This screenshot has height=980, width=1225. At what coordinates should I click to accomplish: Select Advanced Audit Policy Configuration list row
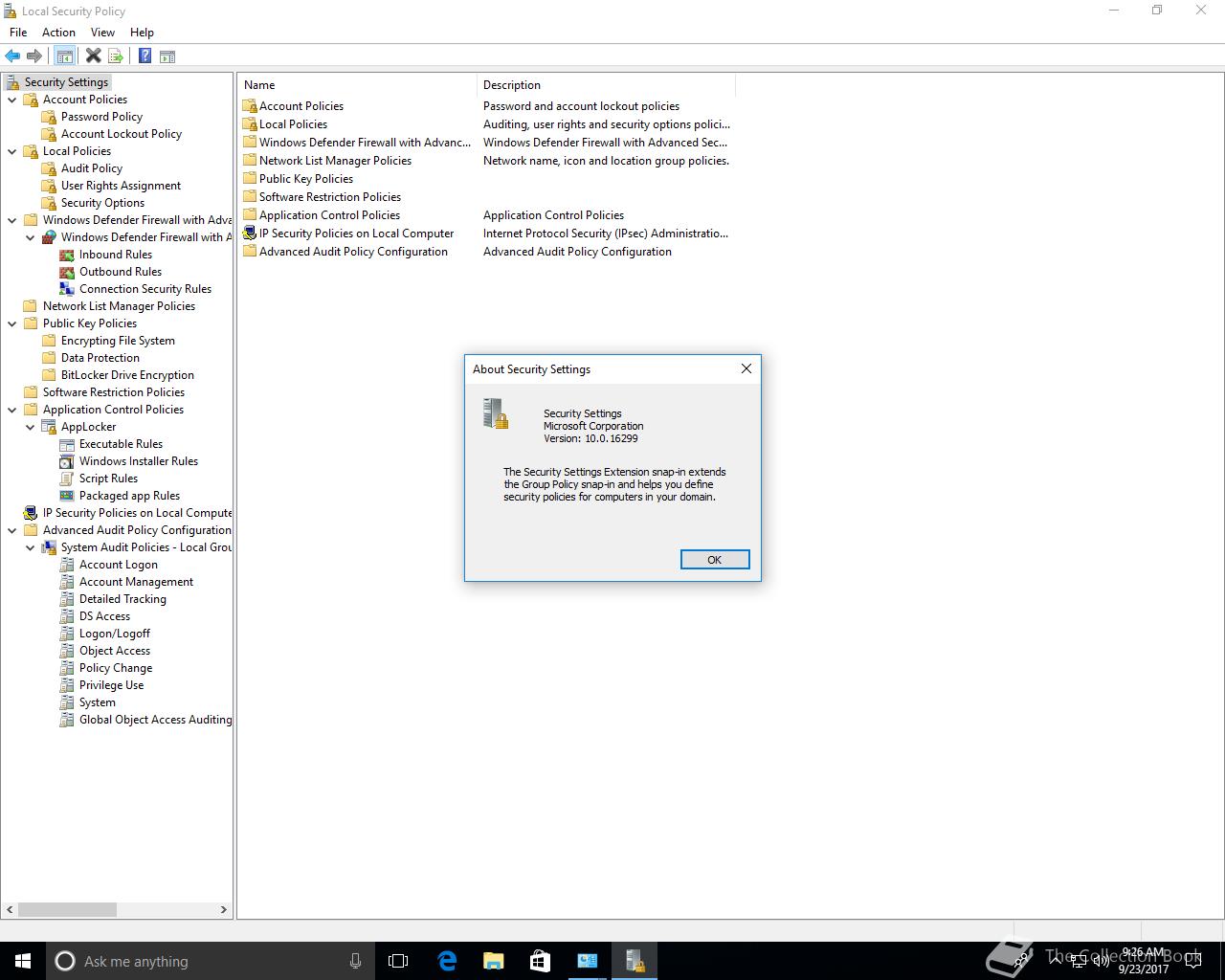click(486, 252)
